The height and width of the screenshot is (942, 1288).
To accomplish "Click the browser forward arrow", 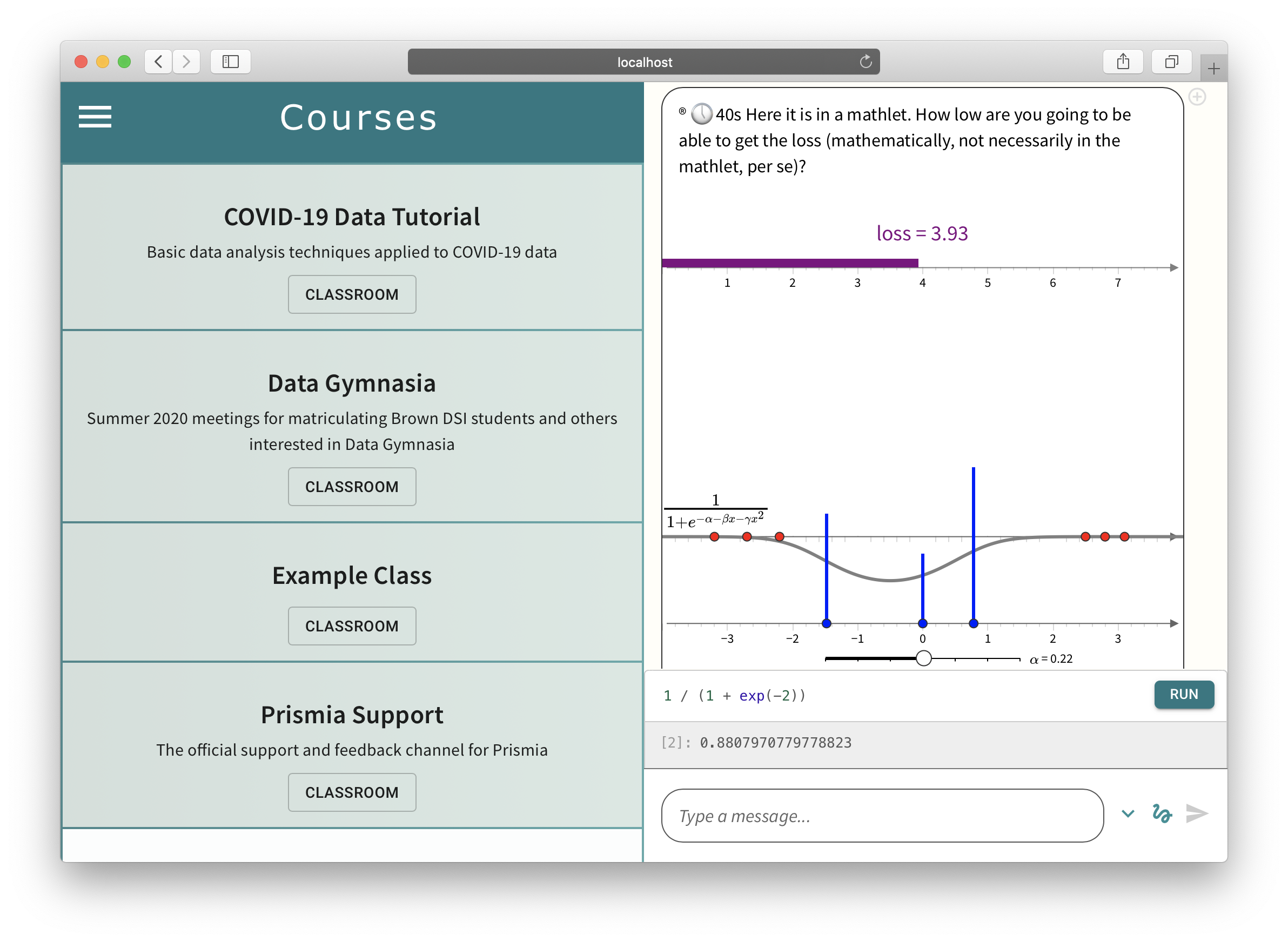I will pyautogui.click(x=186, y=62).
